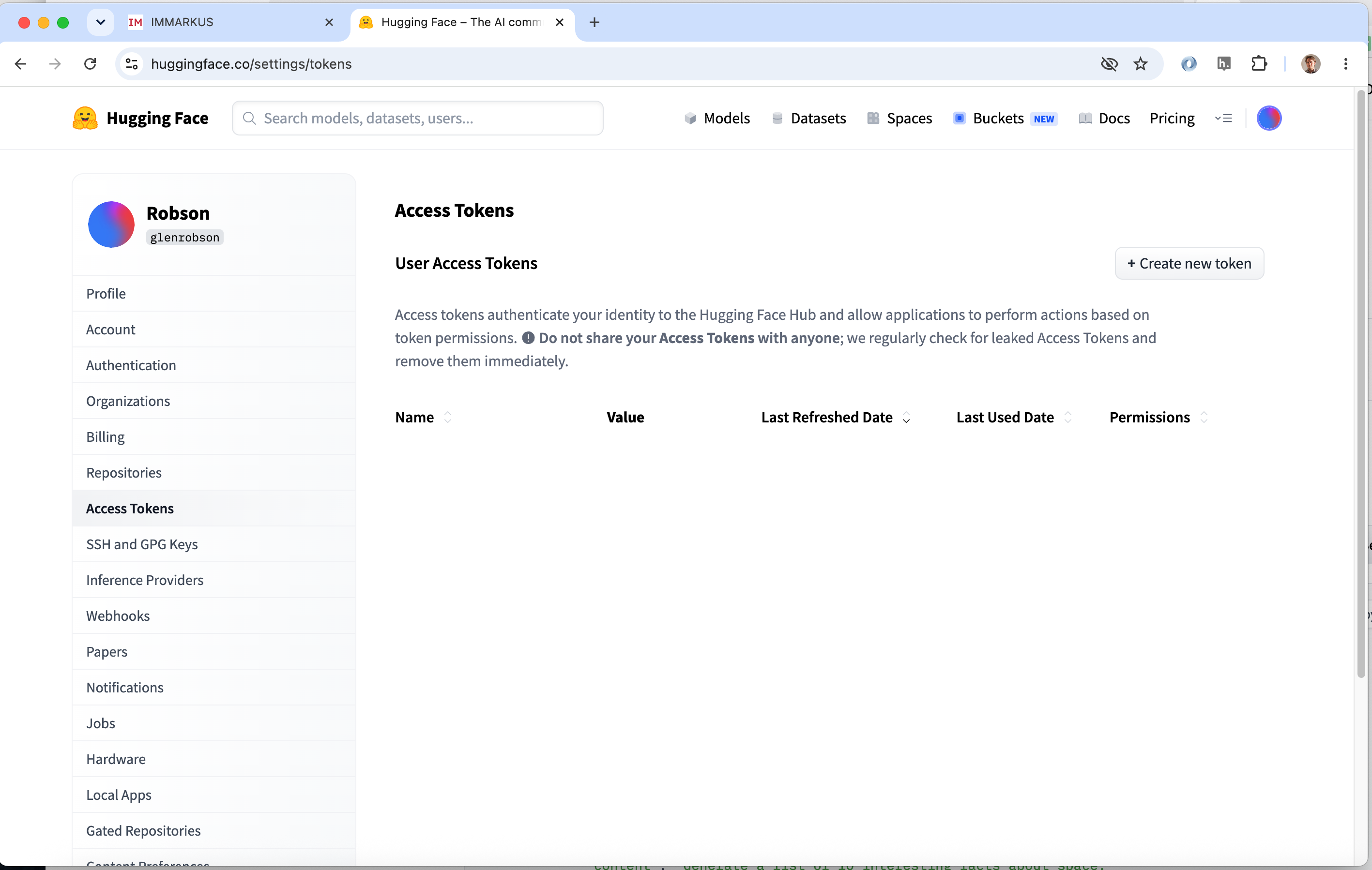1372x870 pixels.
Task: Open SSH and GPG Keys settings
Action: [214, 545]
